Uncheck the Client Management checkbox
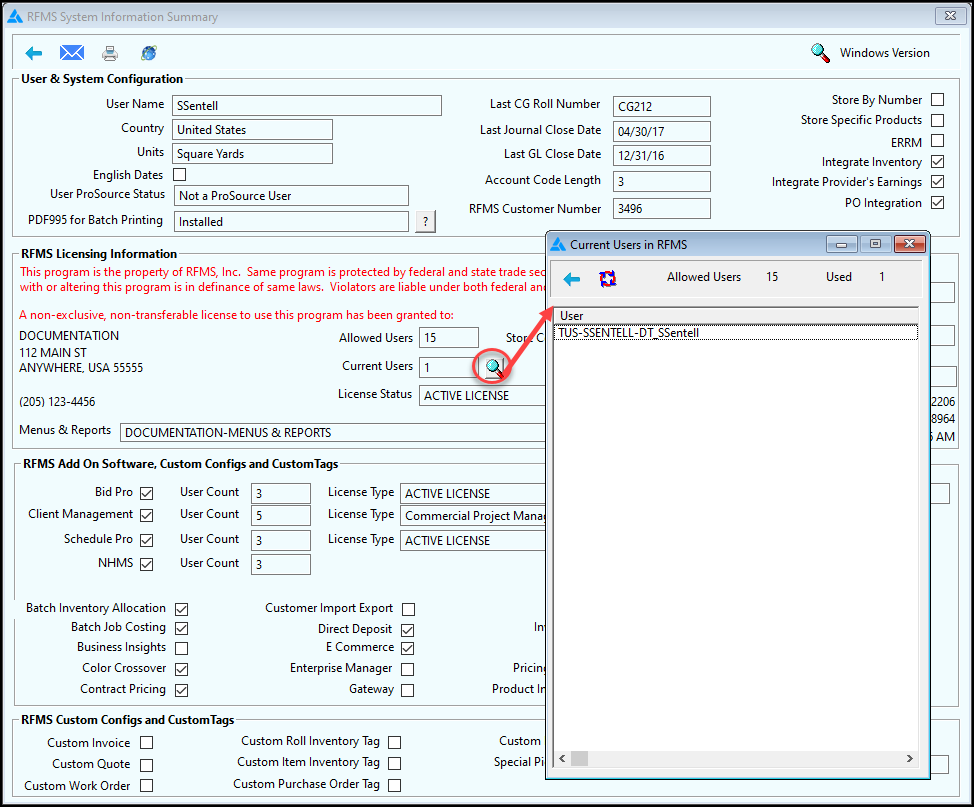Screen dimensions: 974x807 pos(147,515)
